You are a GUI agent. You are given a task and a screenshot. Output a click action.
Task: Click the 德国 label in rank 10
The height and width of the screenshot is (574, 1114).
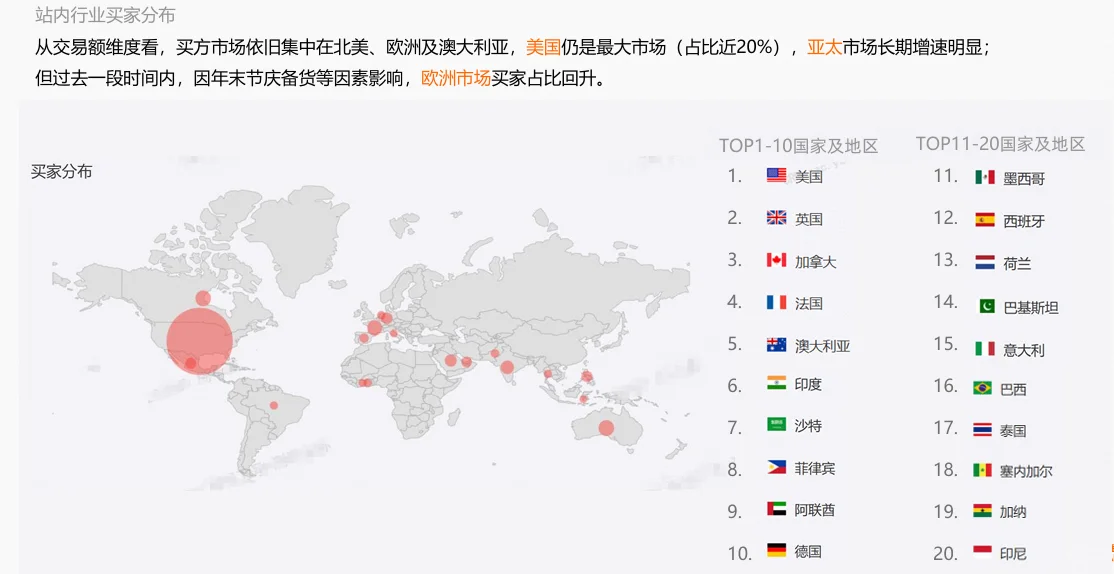[x=809, y=551]
